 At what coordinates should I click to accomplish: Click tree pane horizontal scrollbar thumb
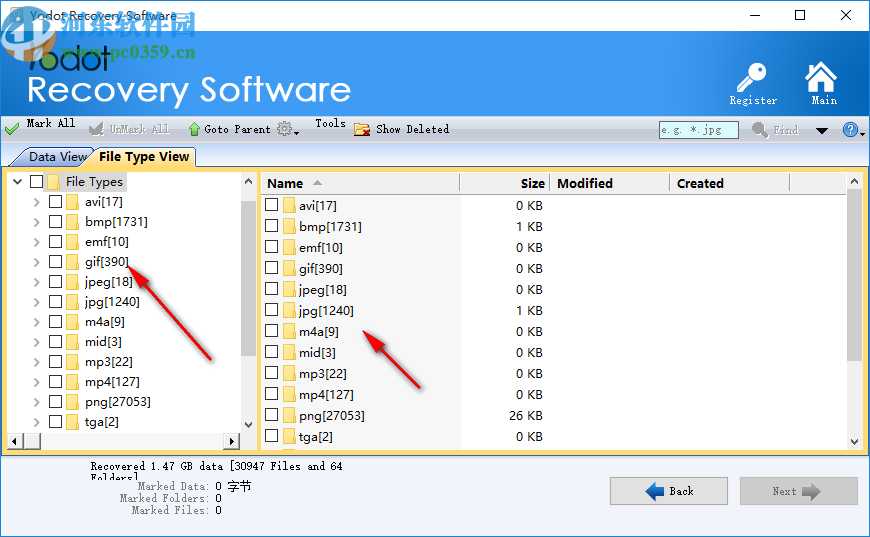pyautogui.click(x=32, y=442)
